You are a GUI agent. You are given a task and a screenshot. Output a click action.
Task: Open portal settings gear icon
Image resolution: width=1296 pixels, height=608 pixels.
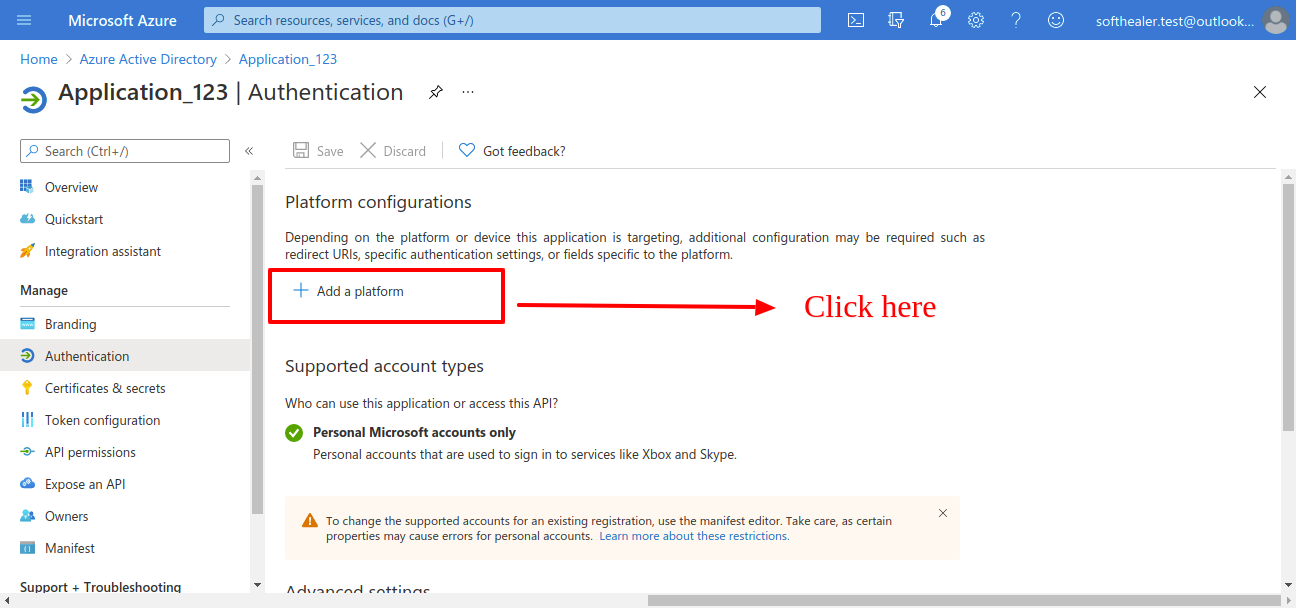tap(976, 20)
